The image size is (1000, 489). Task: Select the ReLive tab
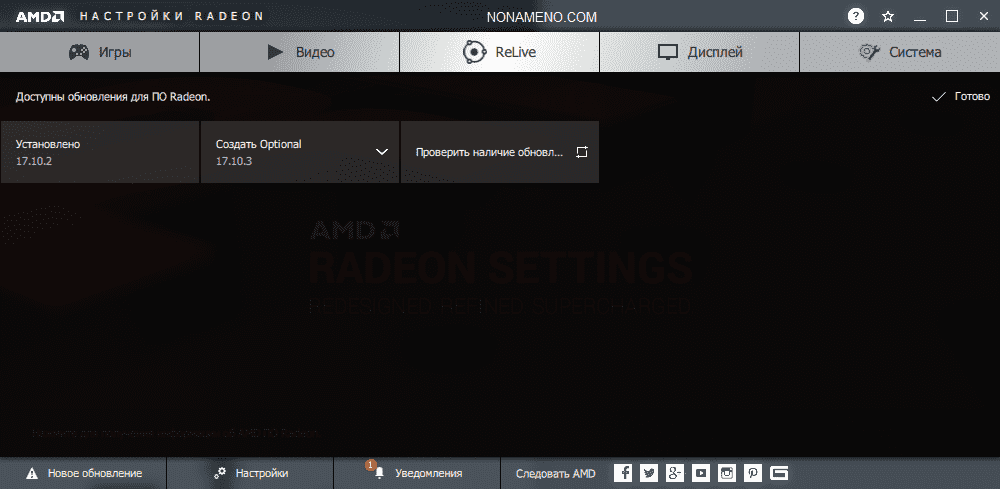(x=500, y=52)
